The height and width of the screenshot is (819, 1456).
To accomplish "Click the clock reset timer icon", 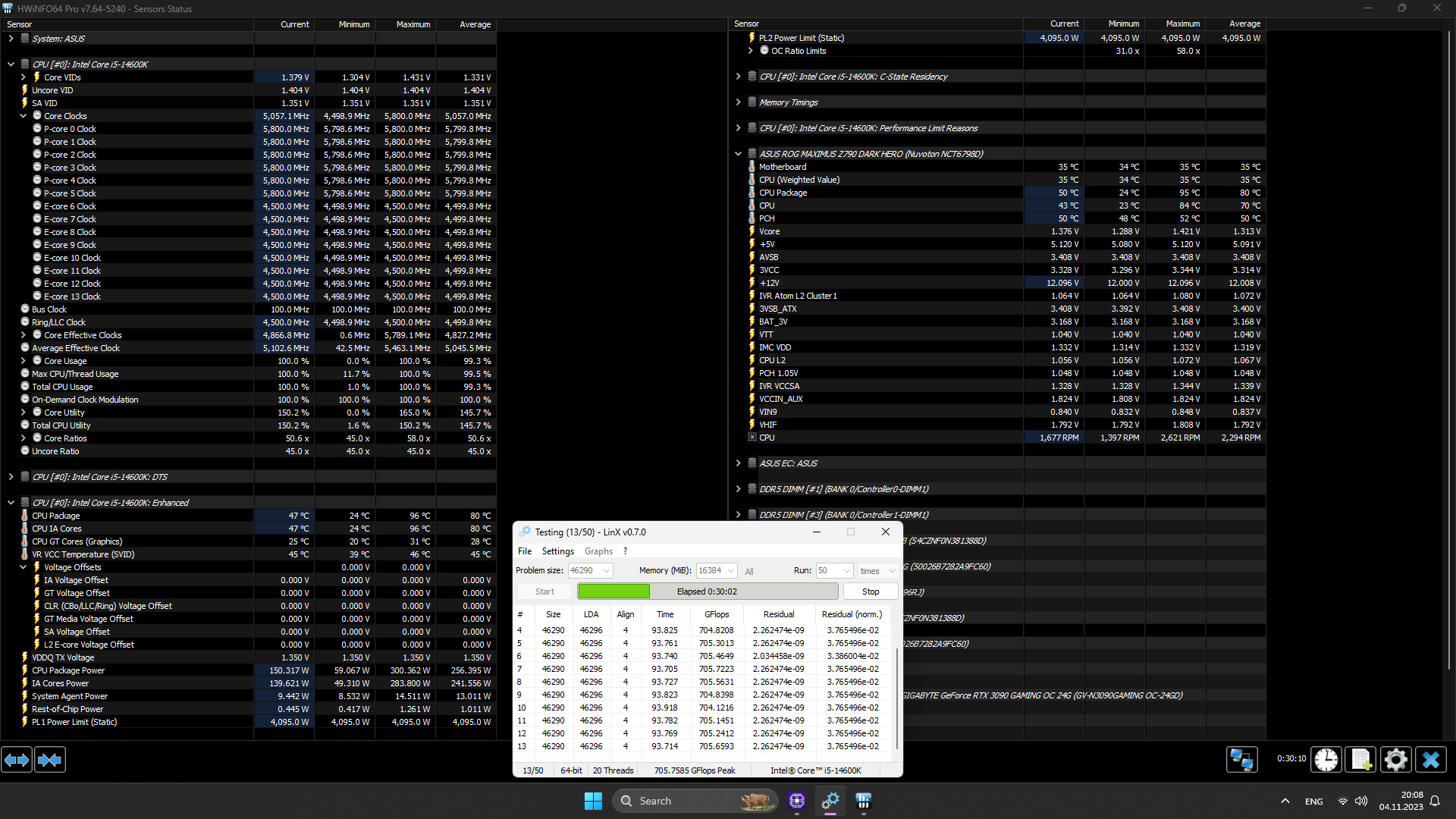I will (1326, 759).
